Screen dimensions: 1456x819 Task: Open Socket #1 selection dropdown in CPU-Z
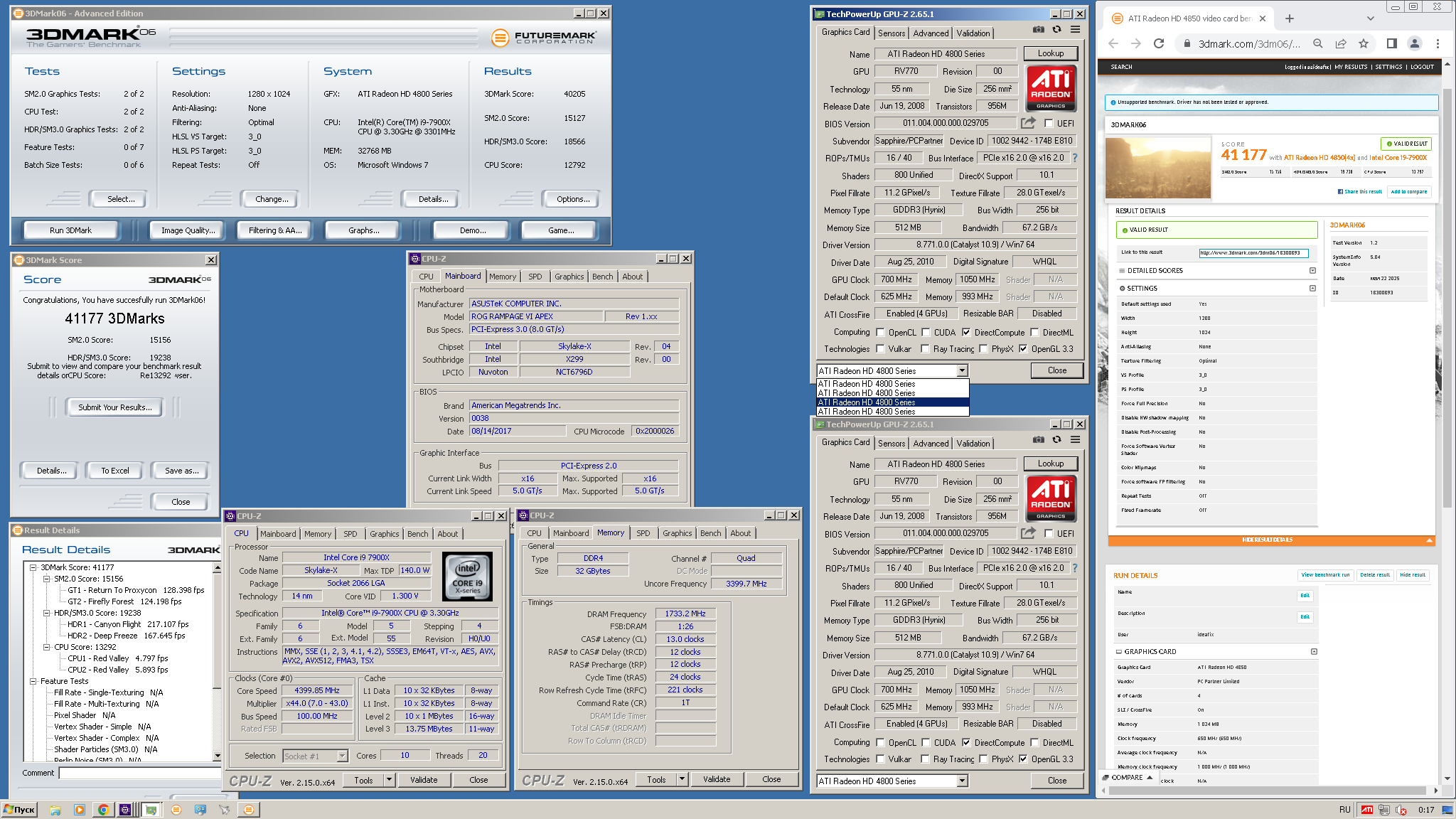(342, 756)
